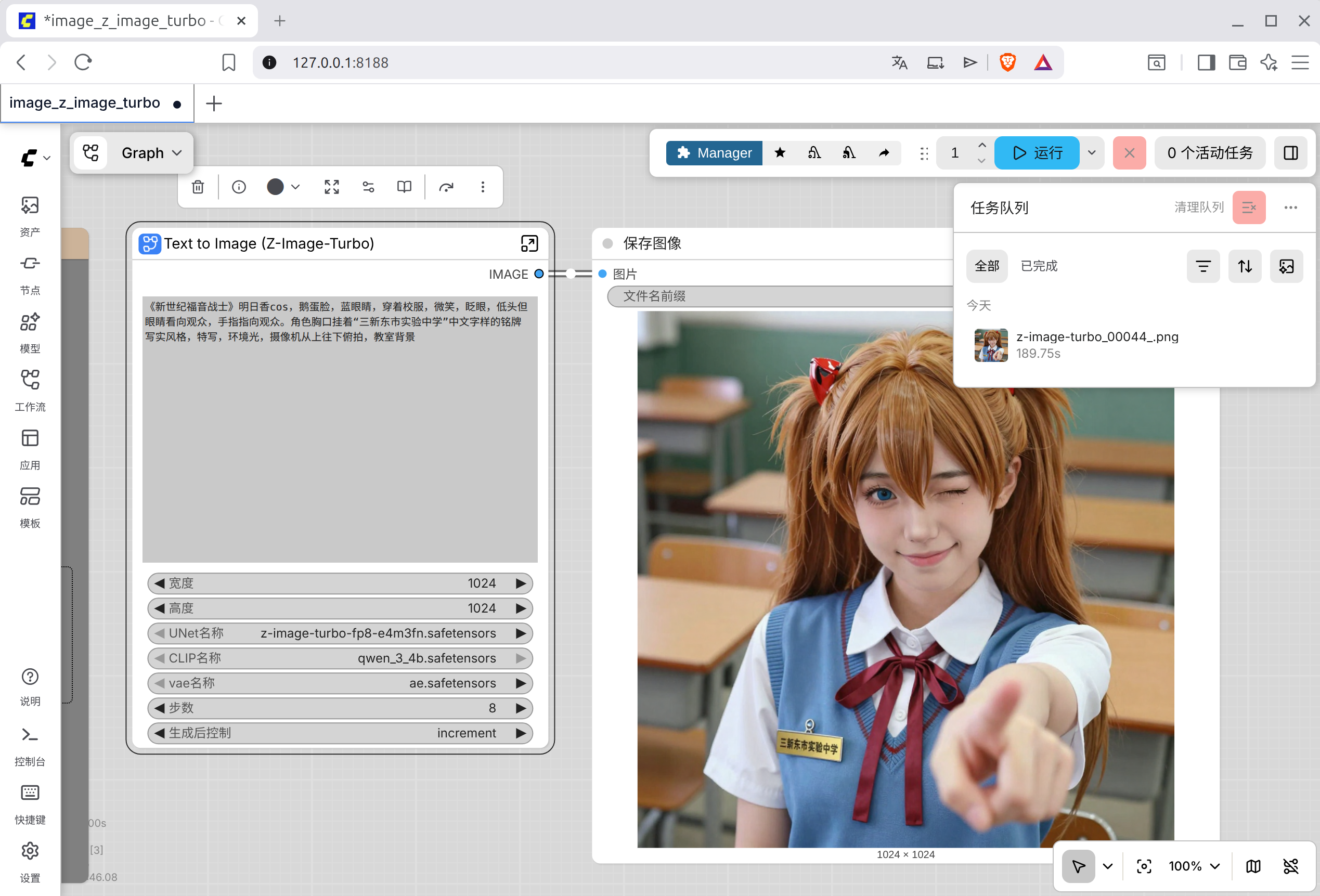Pick the node color swatch circle

(276, 187)
